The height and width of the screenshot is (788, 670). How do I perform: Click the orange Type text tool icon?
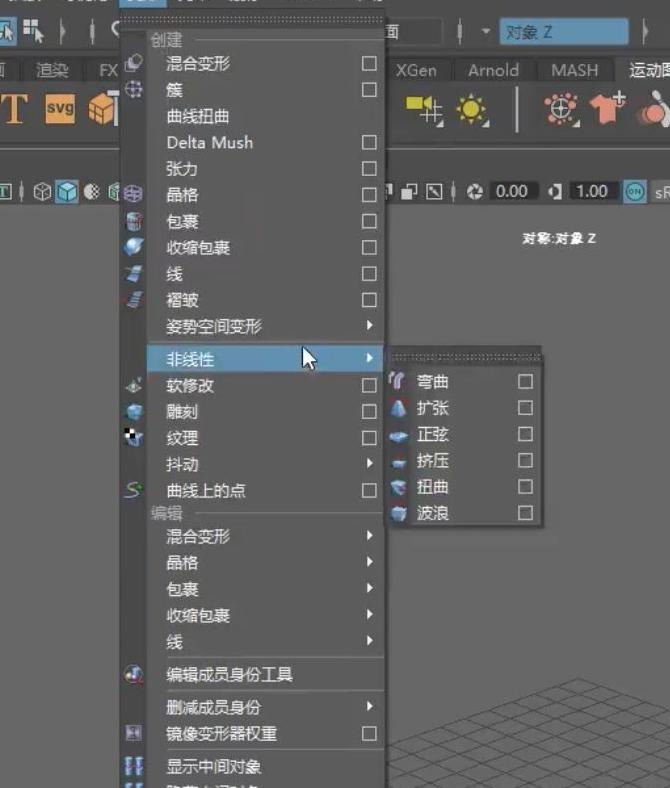coord(14,109)
